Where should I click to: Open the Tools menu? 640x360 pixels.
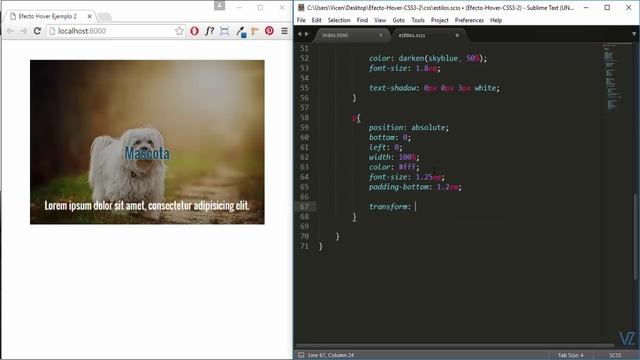[418, 20]
